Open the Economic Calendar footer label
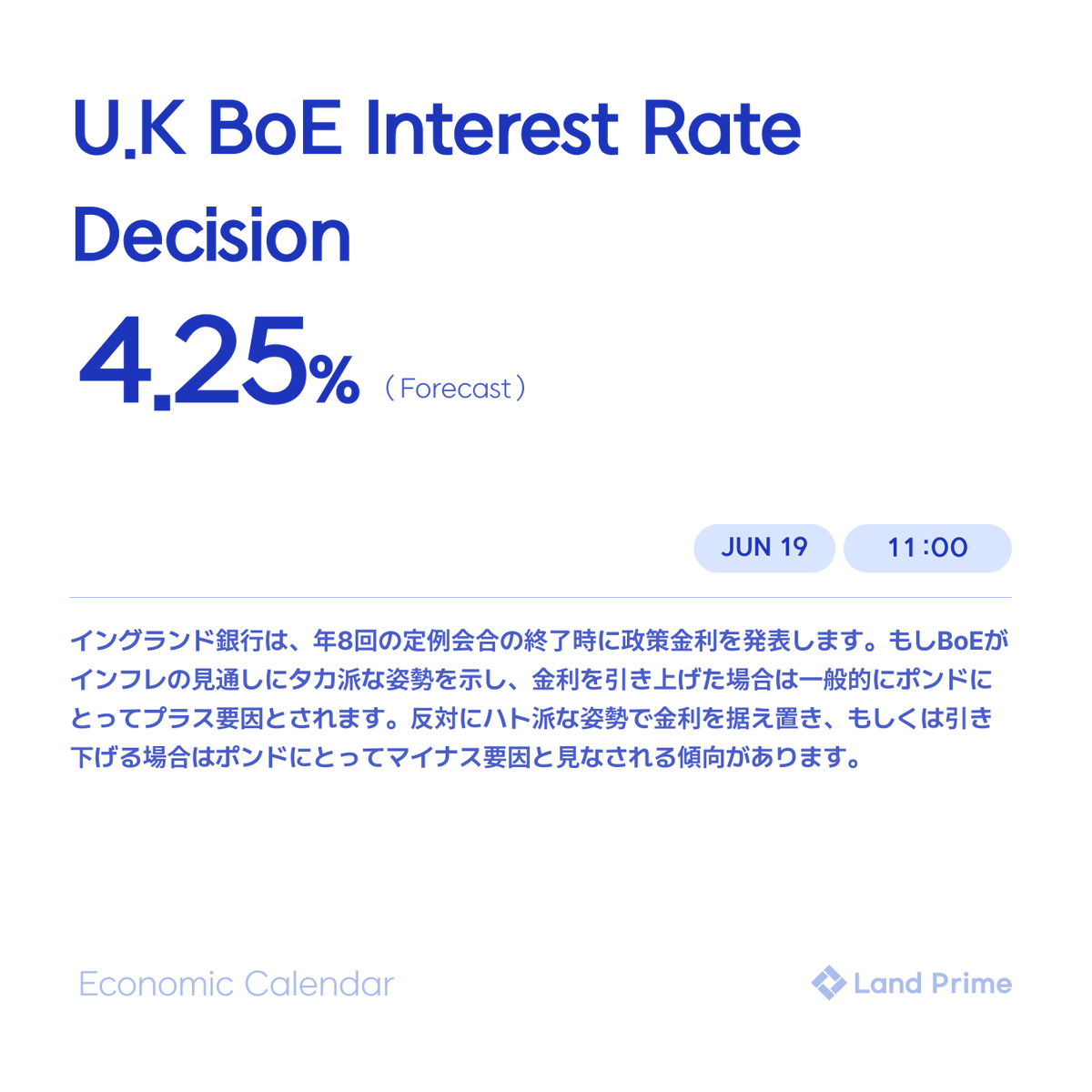The height and width of the screenshot is (1092, 1092). pyautogui.click(x=237, y=984)
